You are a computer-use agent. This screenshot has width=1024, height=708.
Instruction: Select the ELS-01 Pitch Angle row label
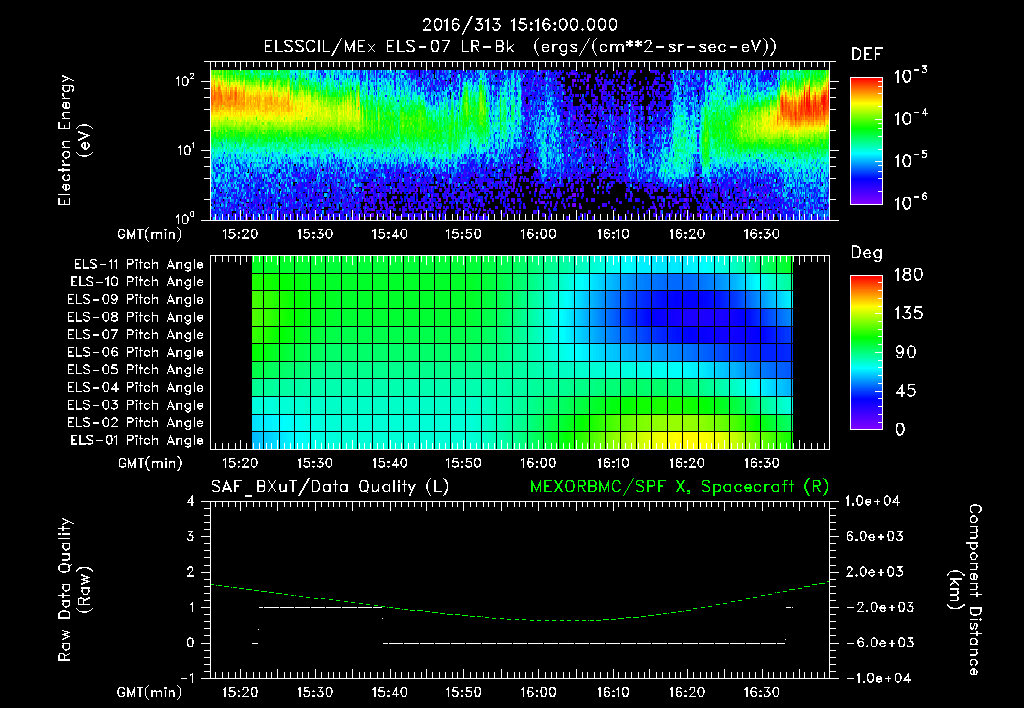(137, 441)
